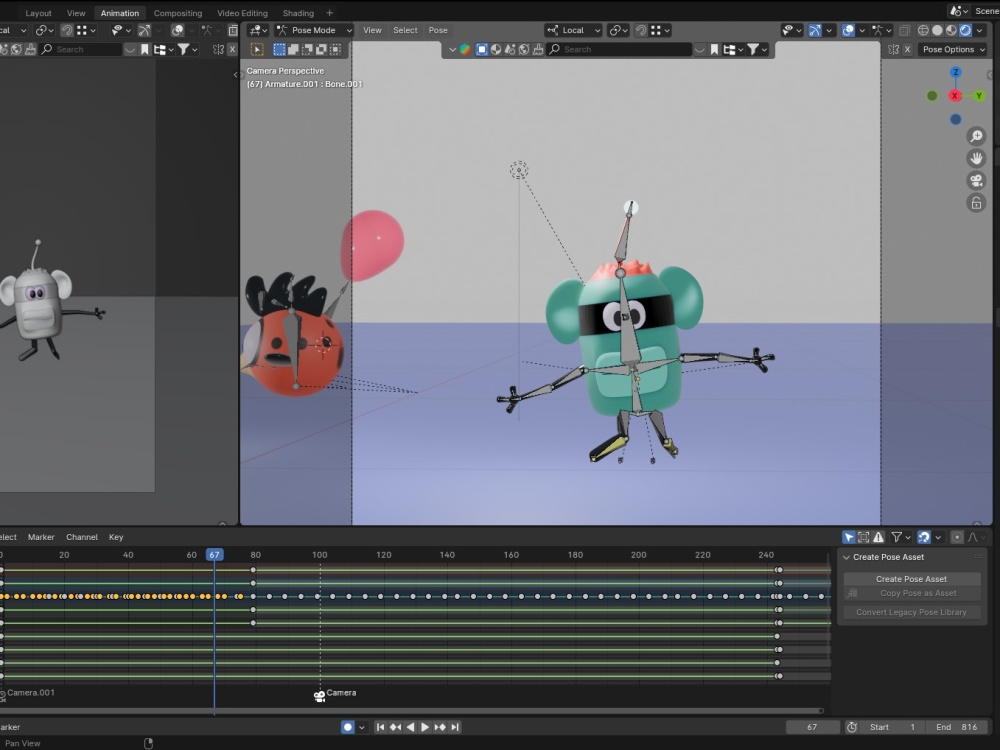
Task: Jump to the previous keyframe
Action: pyautogui.click(x=395, y=727)
